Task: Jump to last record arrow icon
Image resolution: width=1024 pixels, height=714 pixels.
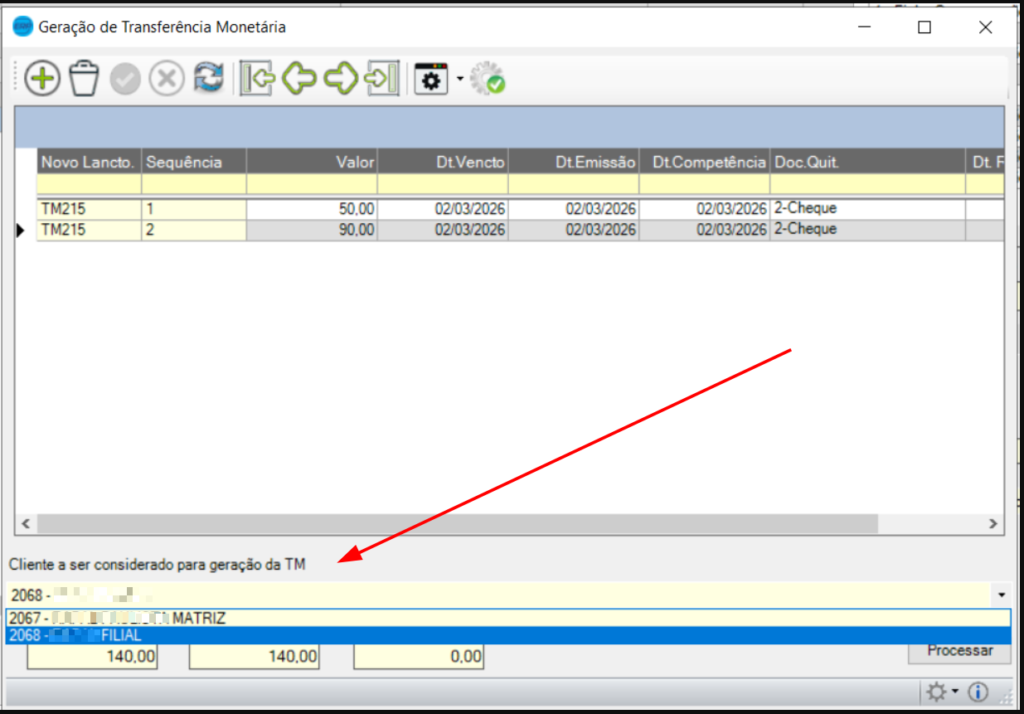Action: [383, 80]
